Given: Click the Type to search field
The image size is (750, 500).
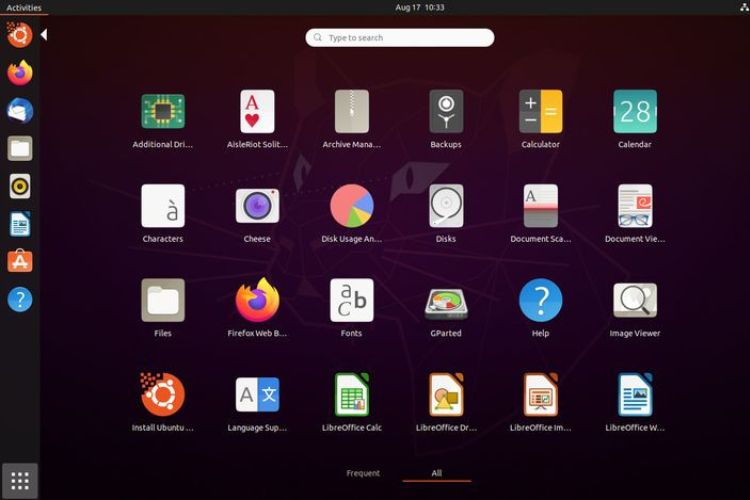Looking at the screenshot, I should pyautogui.click(x=400, y=38).
